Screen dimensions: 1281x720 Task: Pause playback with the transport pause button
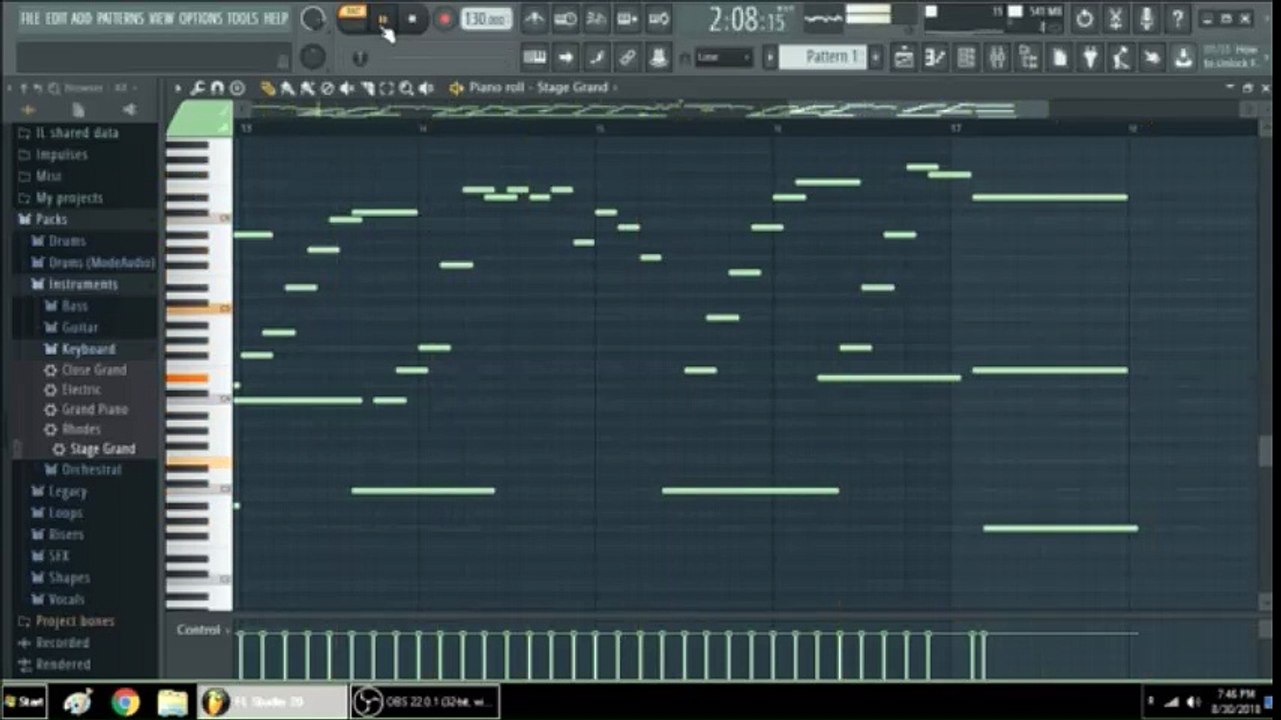click(382, 20)
